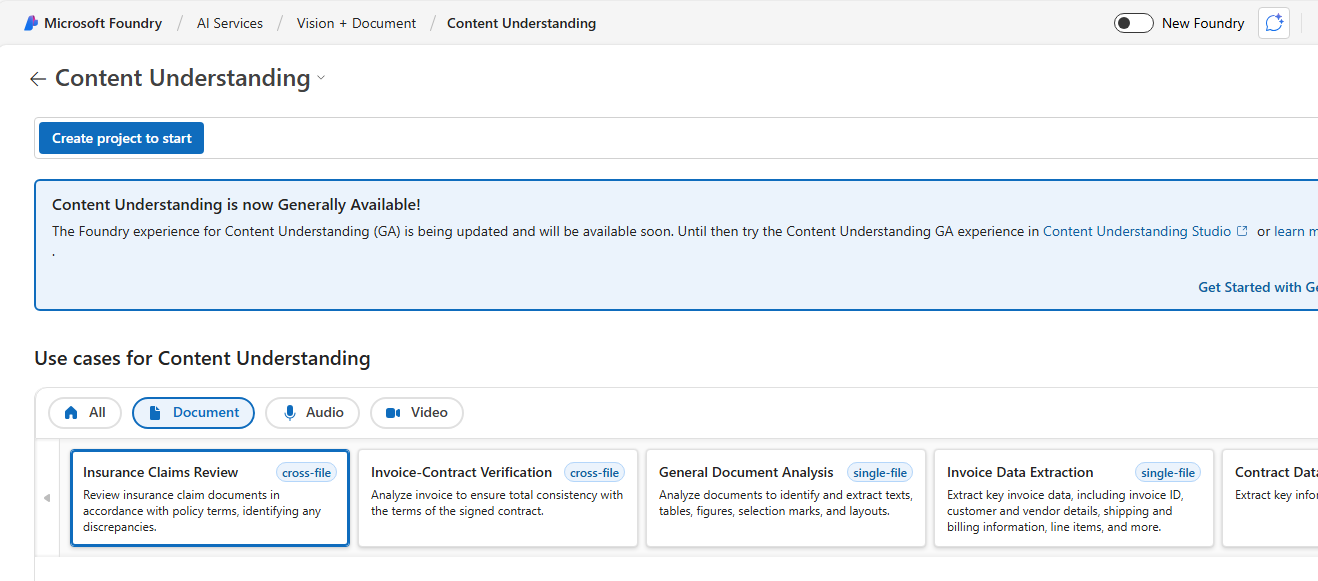Click the document icon on the Document filter
This screenshot has width=1318, height=581.
[x=158, y=412]
